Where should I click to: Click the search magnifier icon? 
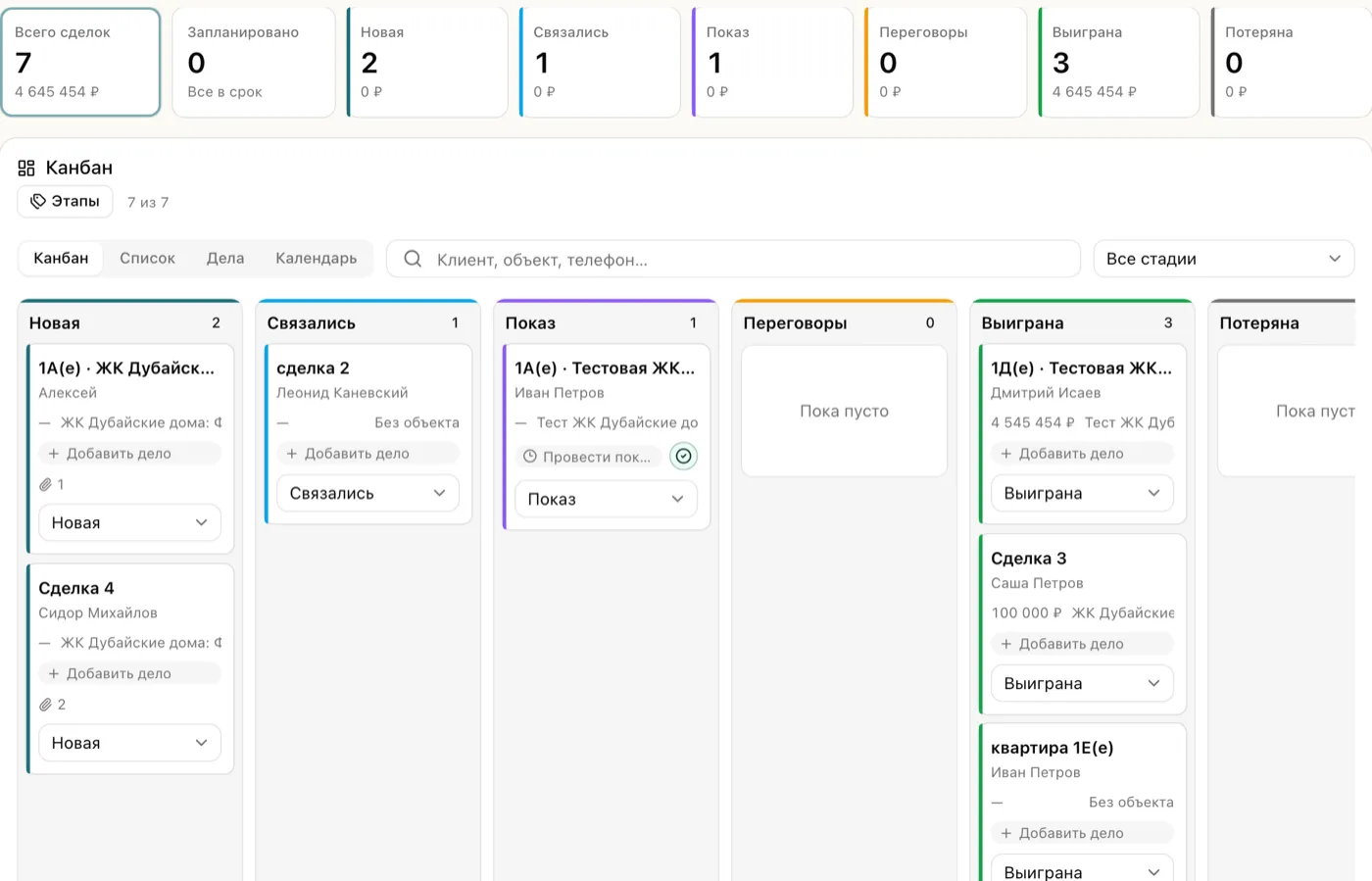tap(413, 259)
